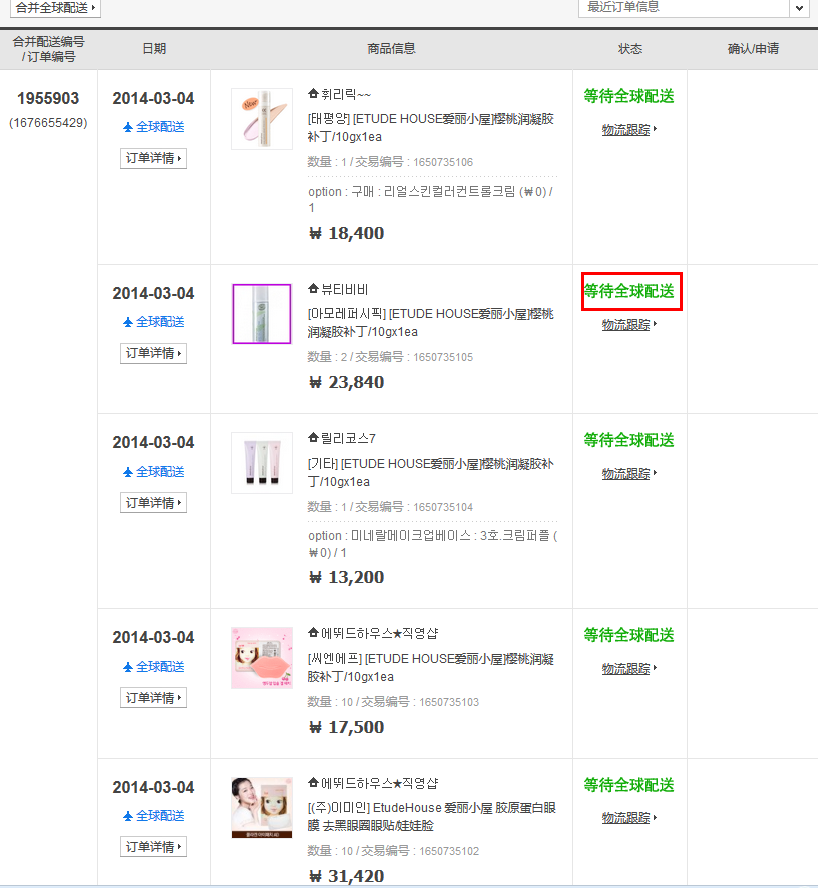Image resolution: width=818 pixels, height=888 pixels.
Task: Open 订单详情 for the ₩17,500 order
Action: [x=153, y=697]
